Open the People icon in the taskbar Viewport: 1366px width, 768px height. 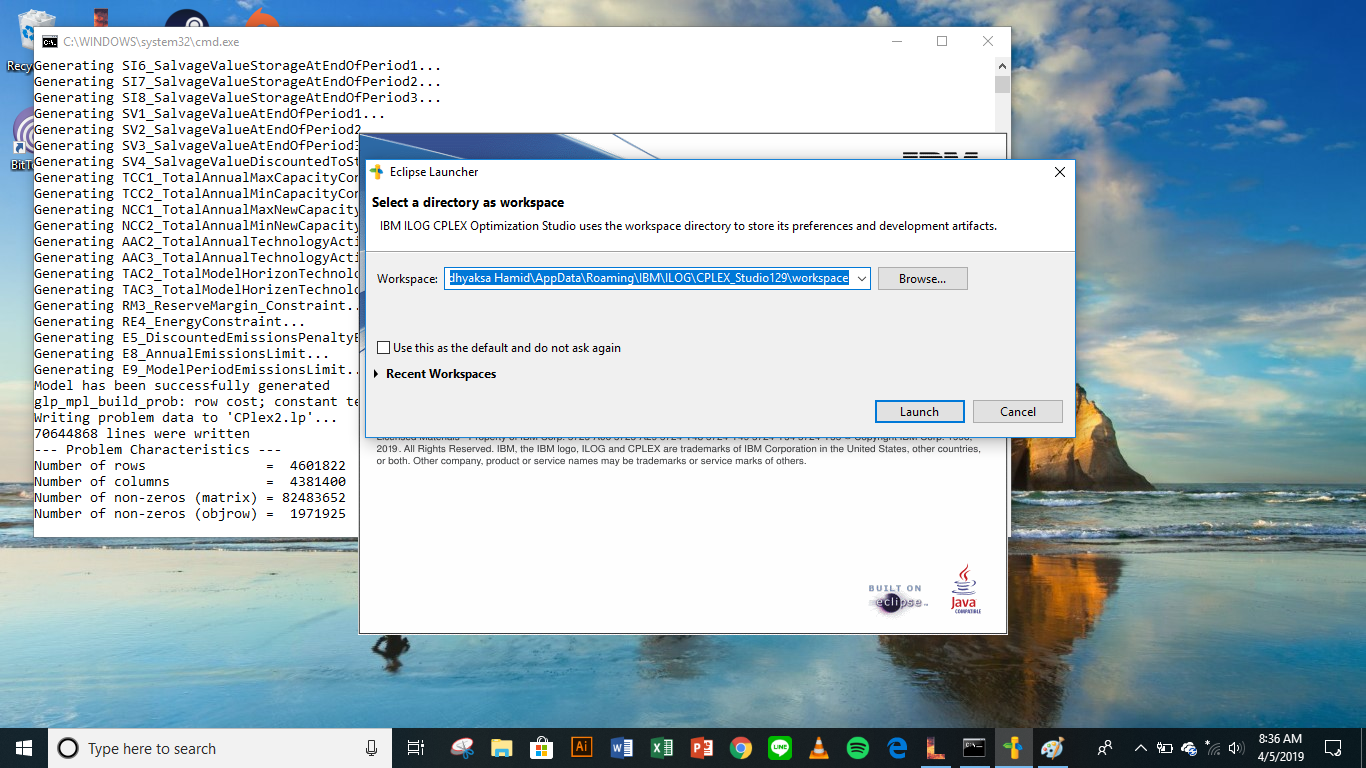coord(1105,748)
